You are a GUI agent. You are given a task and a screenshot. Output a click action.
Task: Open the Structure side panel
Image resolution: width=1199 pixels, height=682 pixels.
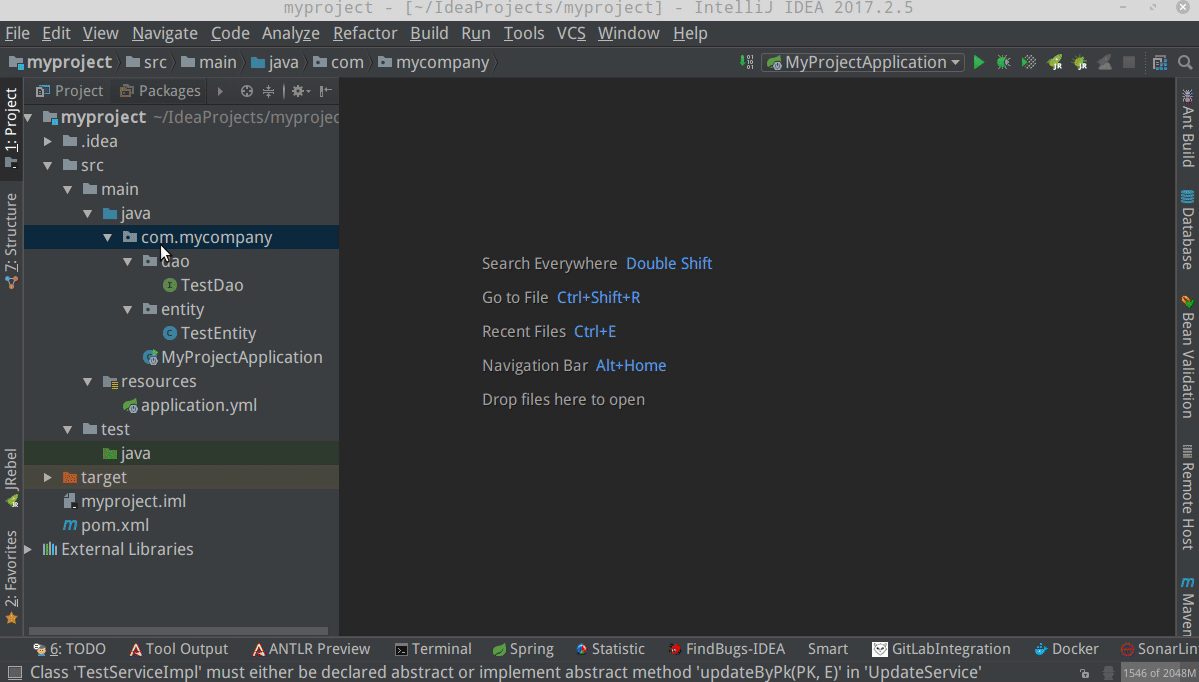(11, 242)
